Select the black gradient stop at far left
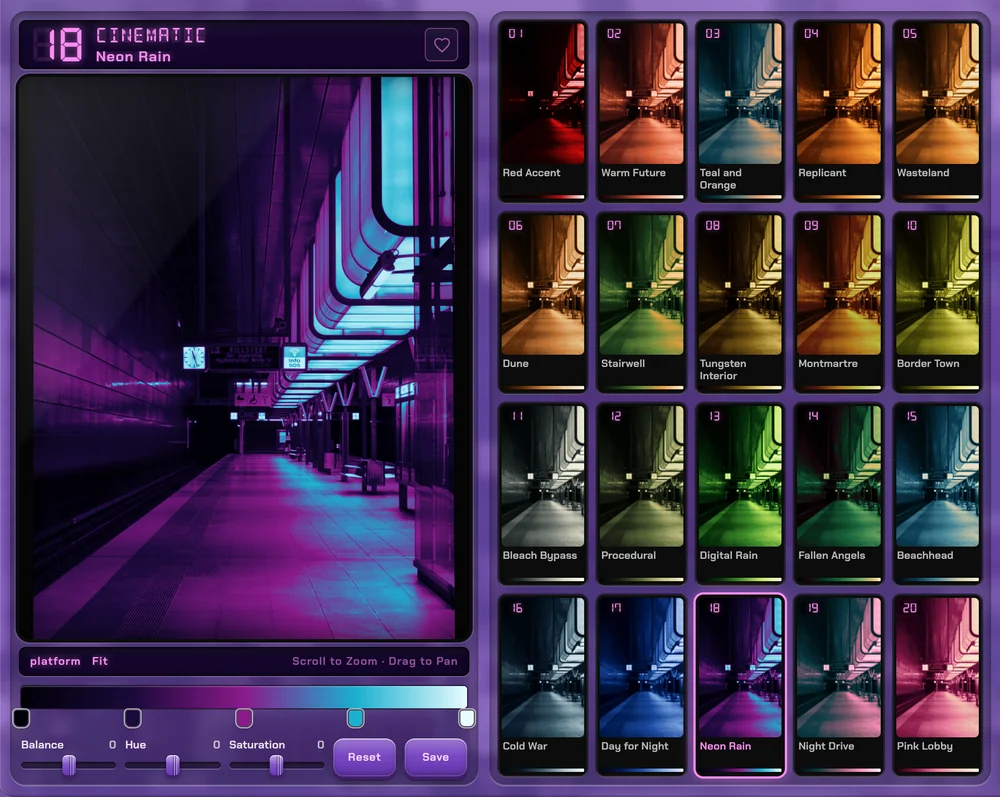Viewport: 1000px width, 797px height. point(21,718)
